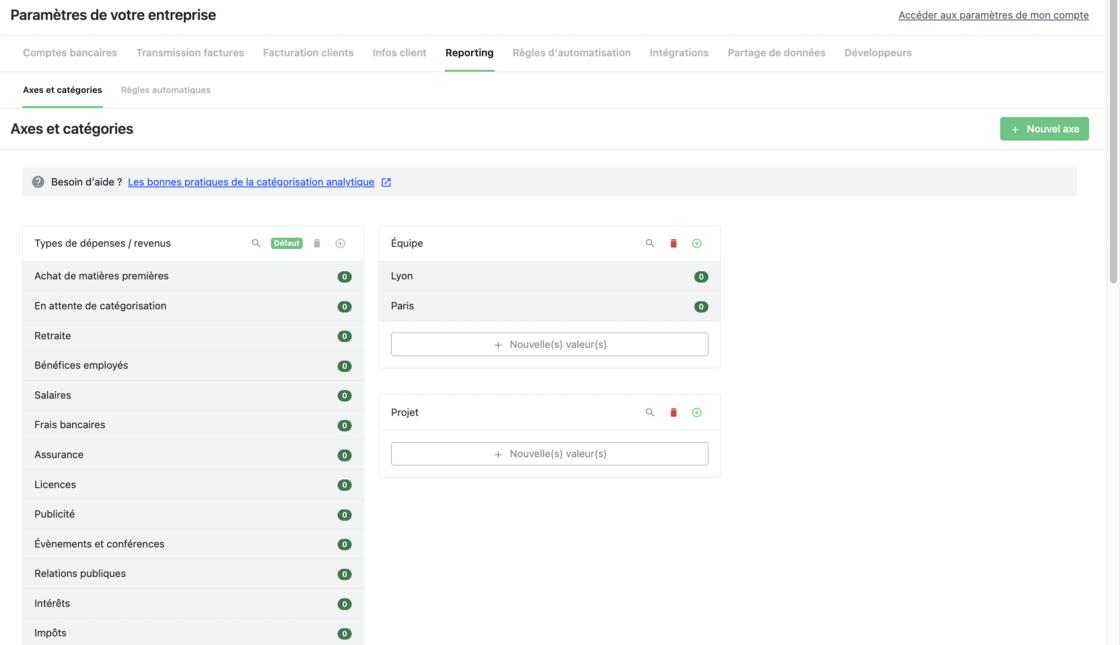The image size is (1120, 645).
Task: Add a value with Équipe plus icon
Action: (x=697, y=244)
